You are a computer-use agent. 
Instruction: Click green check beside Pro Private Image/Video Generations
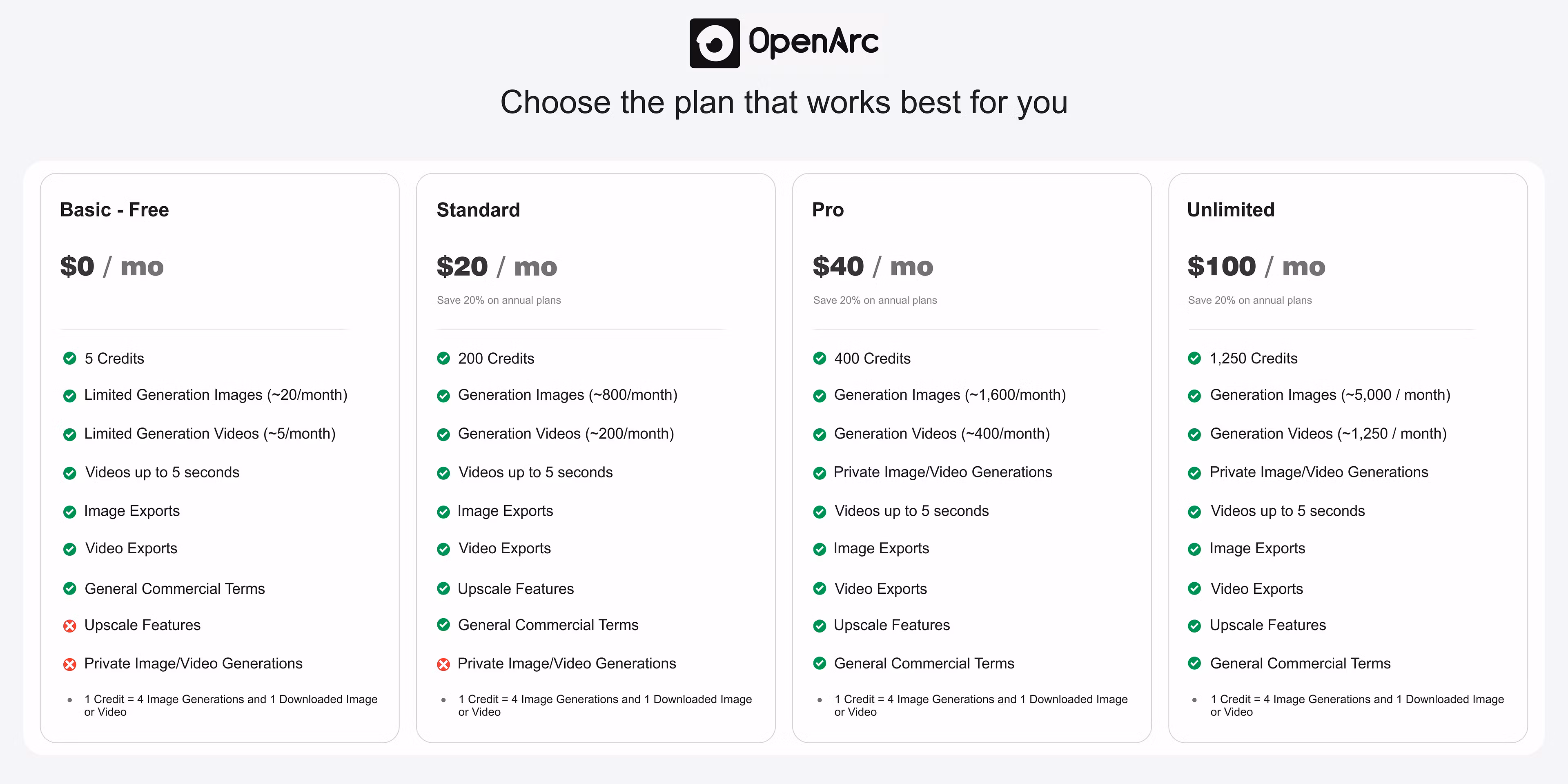point(820,473)
